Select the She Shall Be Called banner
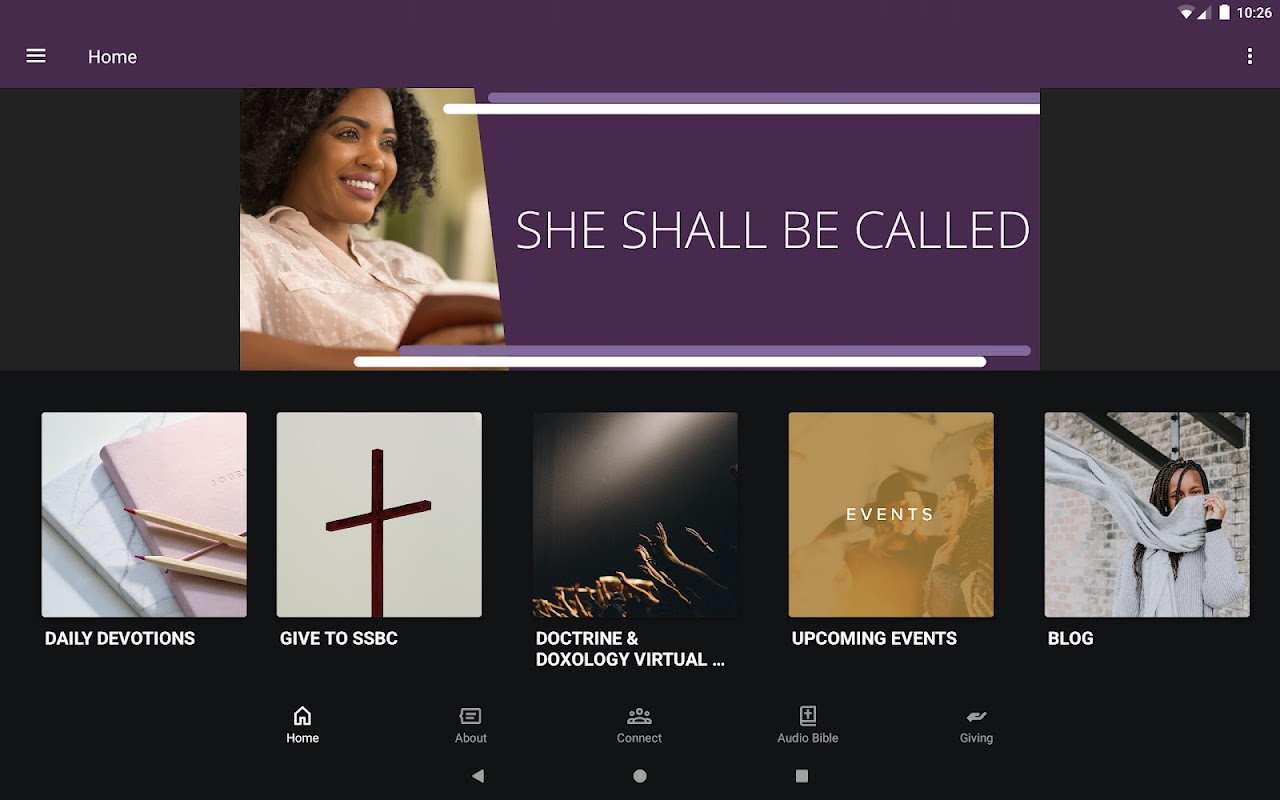1280x800 pixels. point(640,229)
